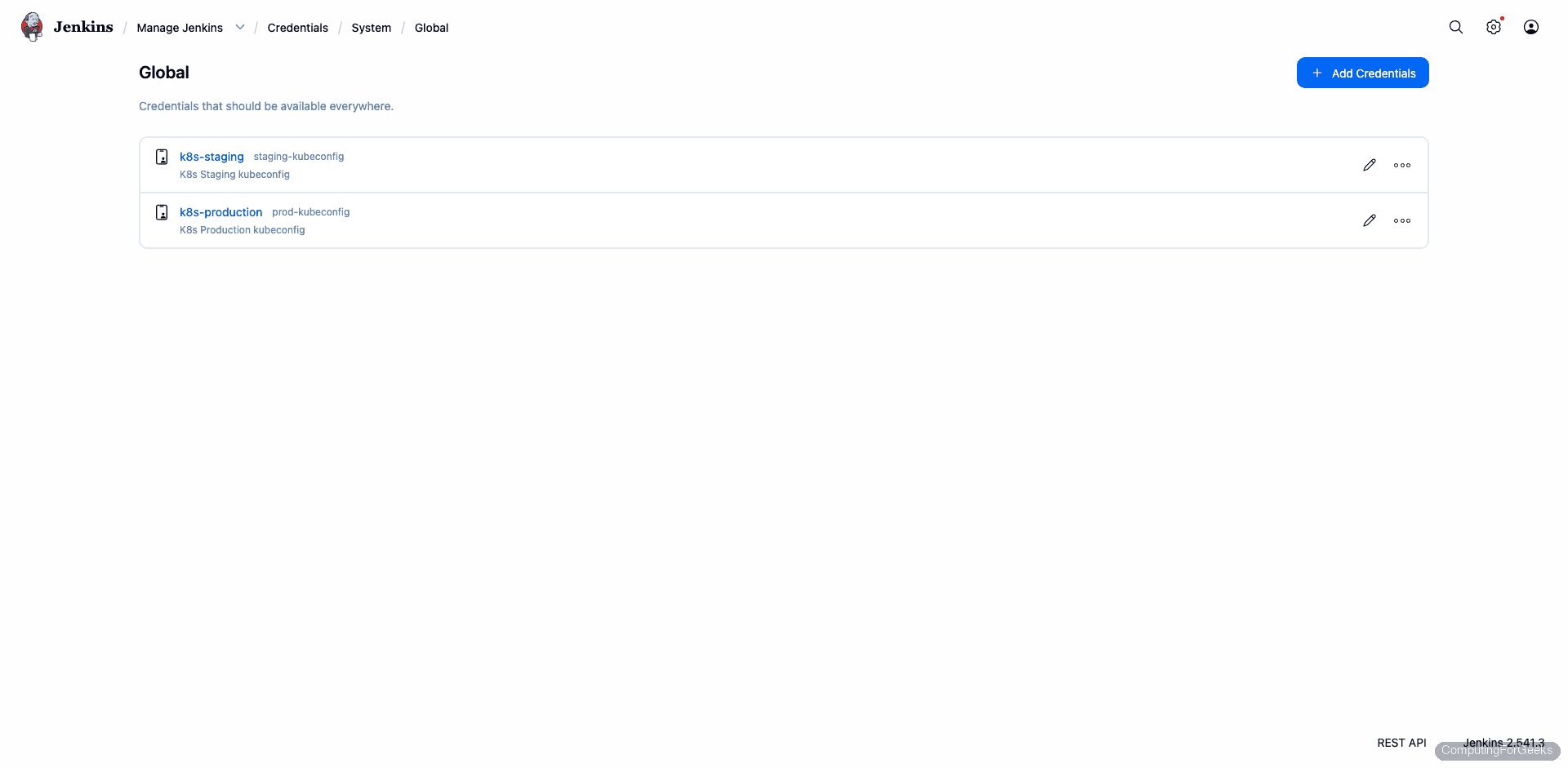Open the k8s-staging credential link
This screenshot has height=768, width=1568.
click(211, 157)
